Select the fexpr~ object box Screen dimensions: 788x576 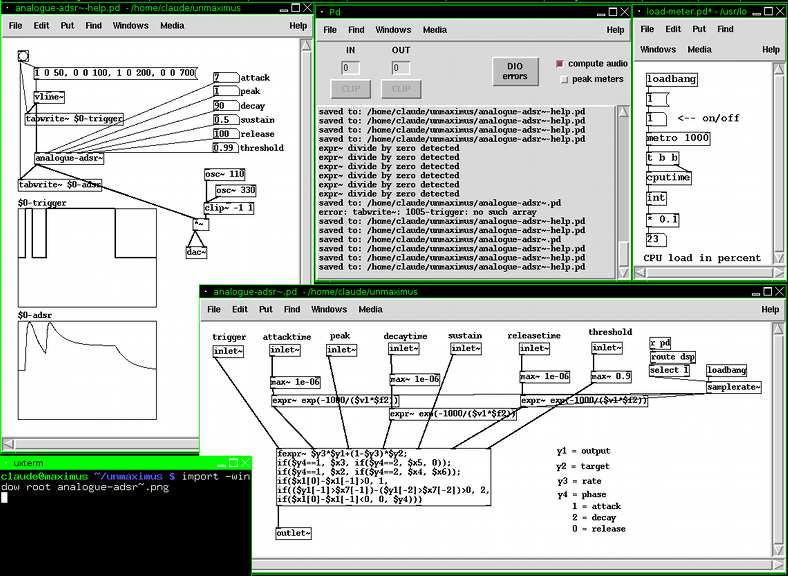point(383,477)
